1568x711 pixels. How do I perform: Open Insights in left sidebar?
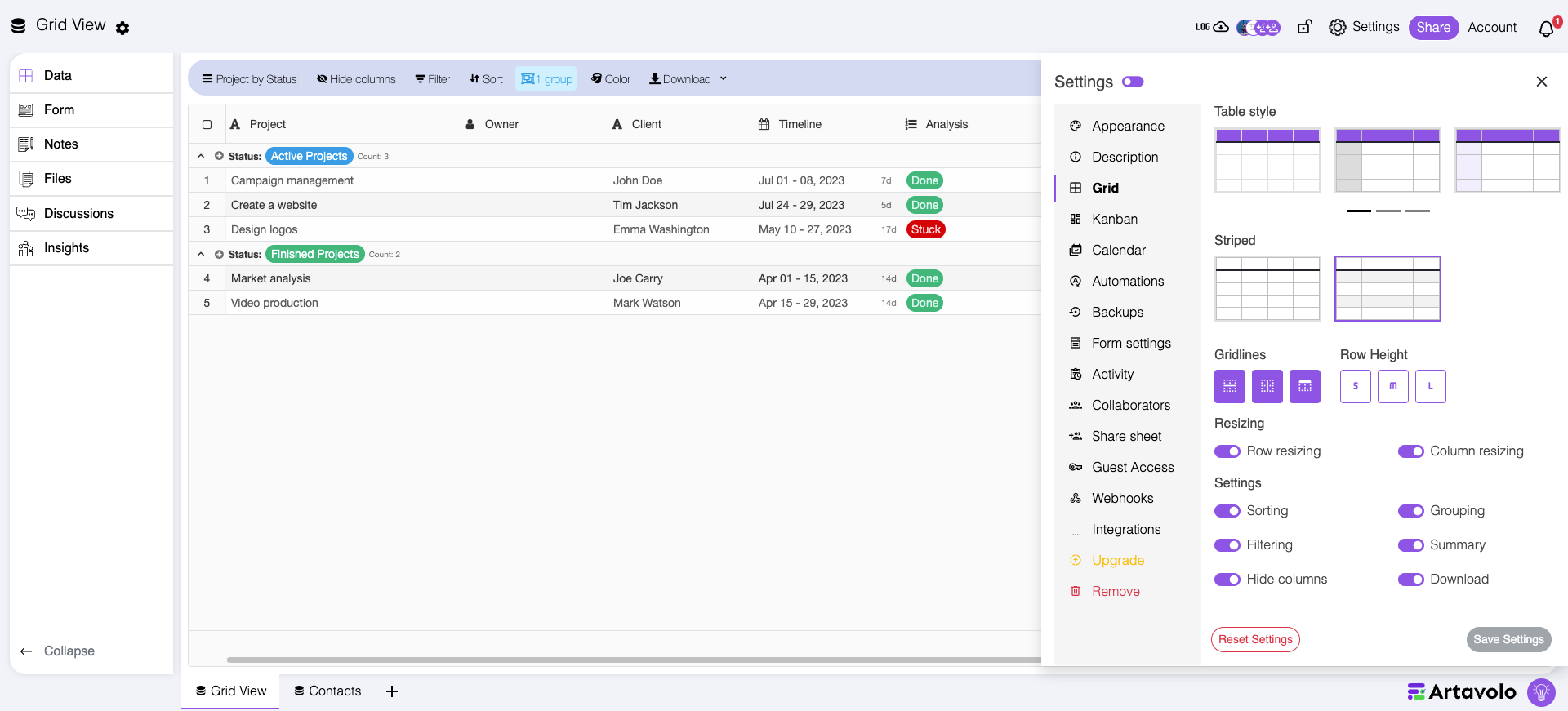91,247
